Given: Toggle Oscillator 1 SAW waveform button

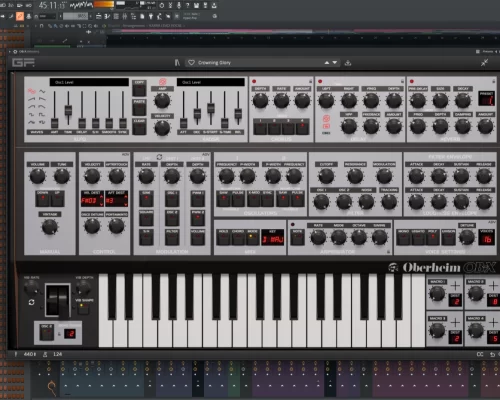Looking at the screenshot, I should 224,199.
